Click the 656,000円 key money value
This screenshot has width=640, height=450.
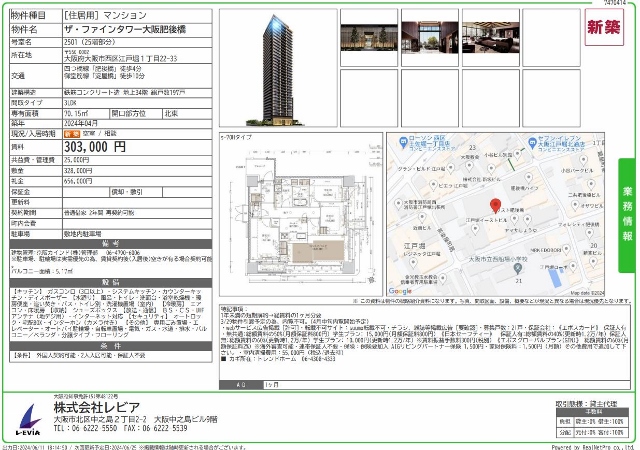78,181
